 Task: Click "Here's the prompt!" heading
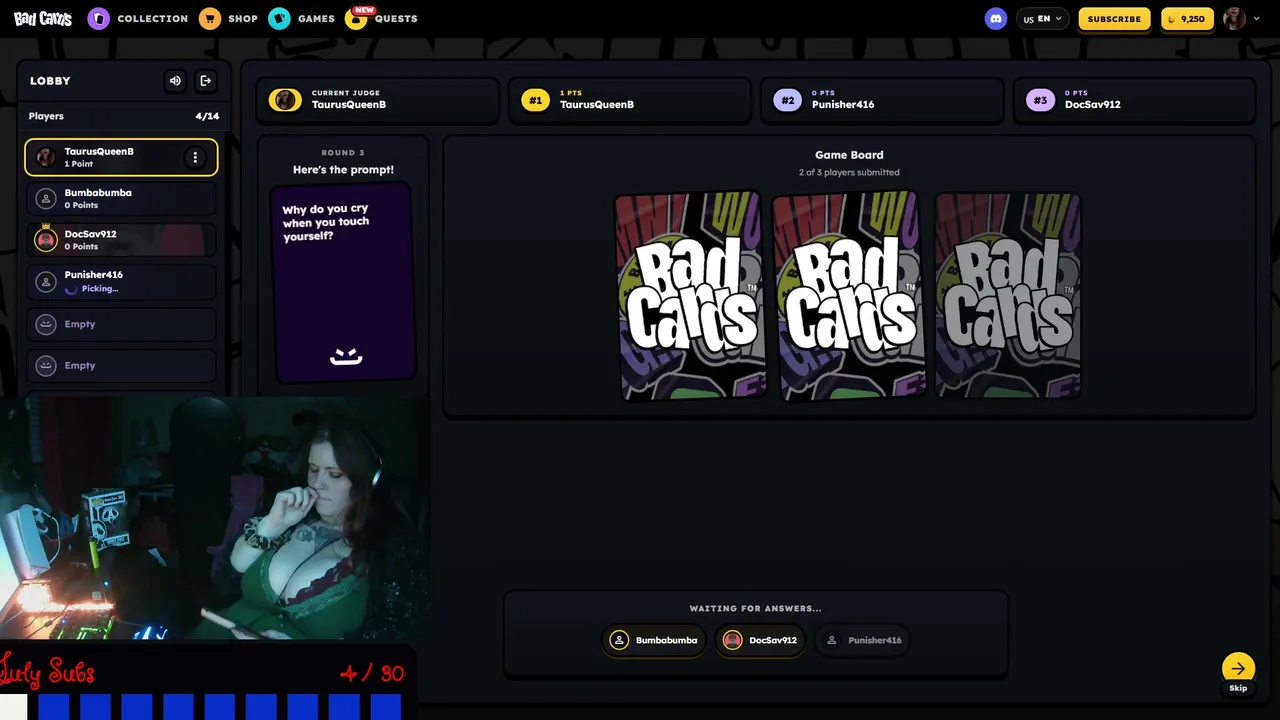click(x=343, y=170)
